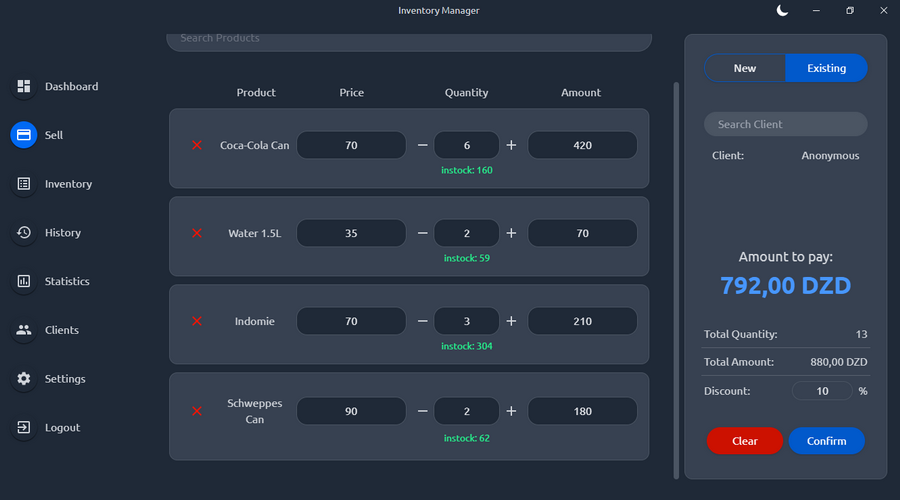
Task: Click the 'Coca-Cola Can' product name
Action: 255,145
